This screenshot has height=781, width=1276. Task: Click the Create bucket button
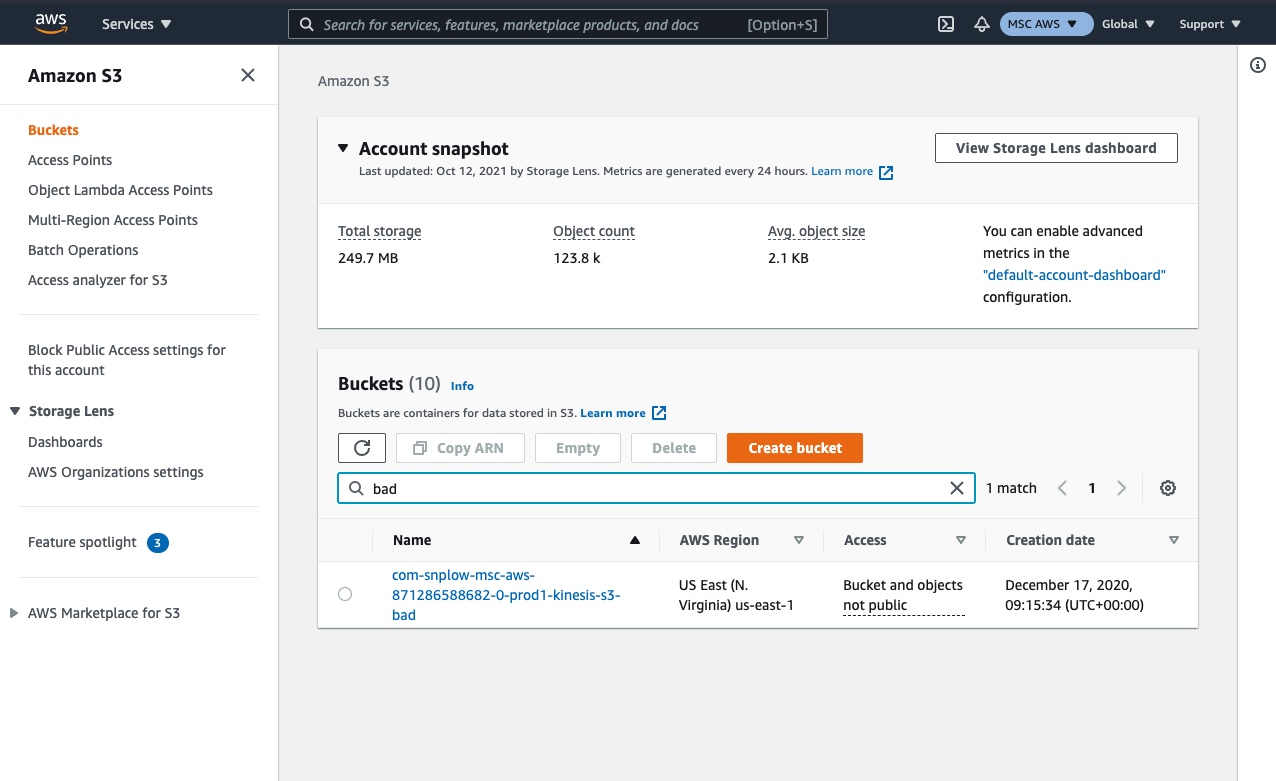click(794, 448)
